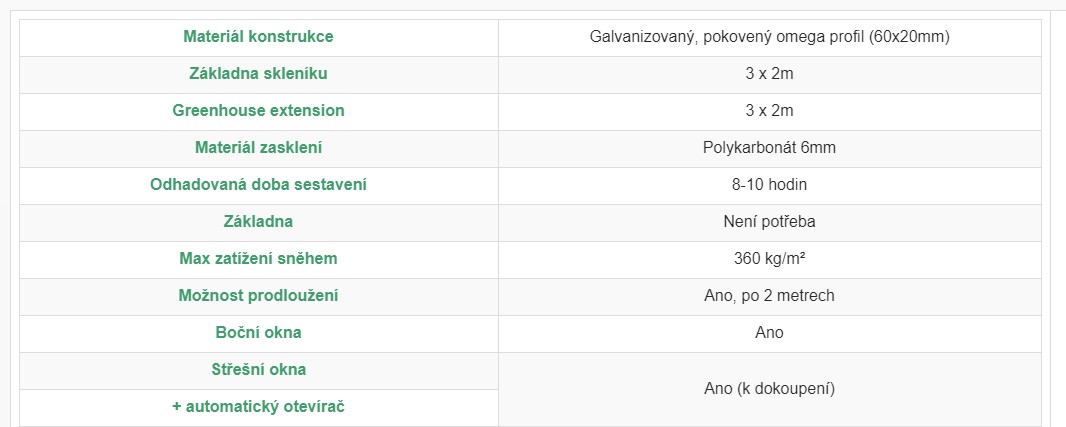The height and width of the screenshot is (427, 1066).
Task: Select the '8-10 hodin' value cell
Action: (769, 185)
